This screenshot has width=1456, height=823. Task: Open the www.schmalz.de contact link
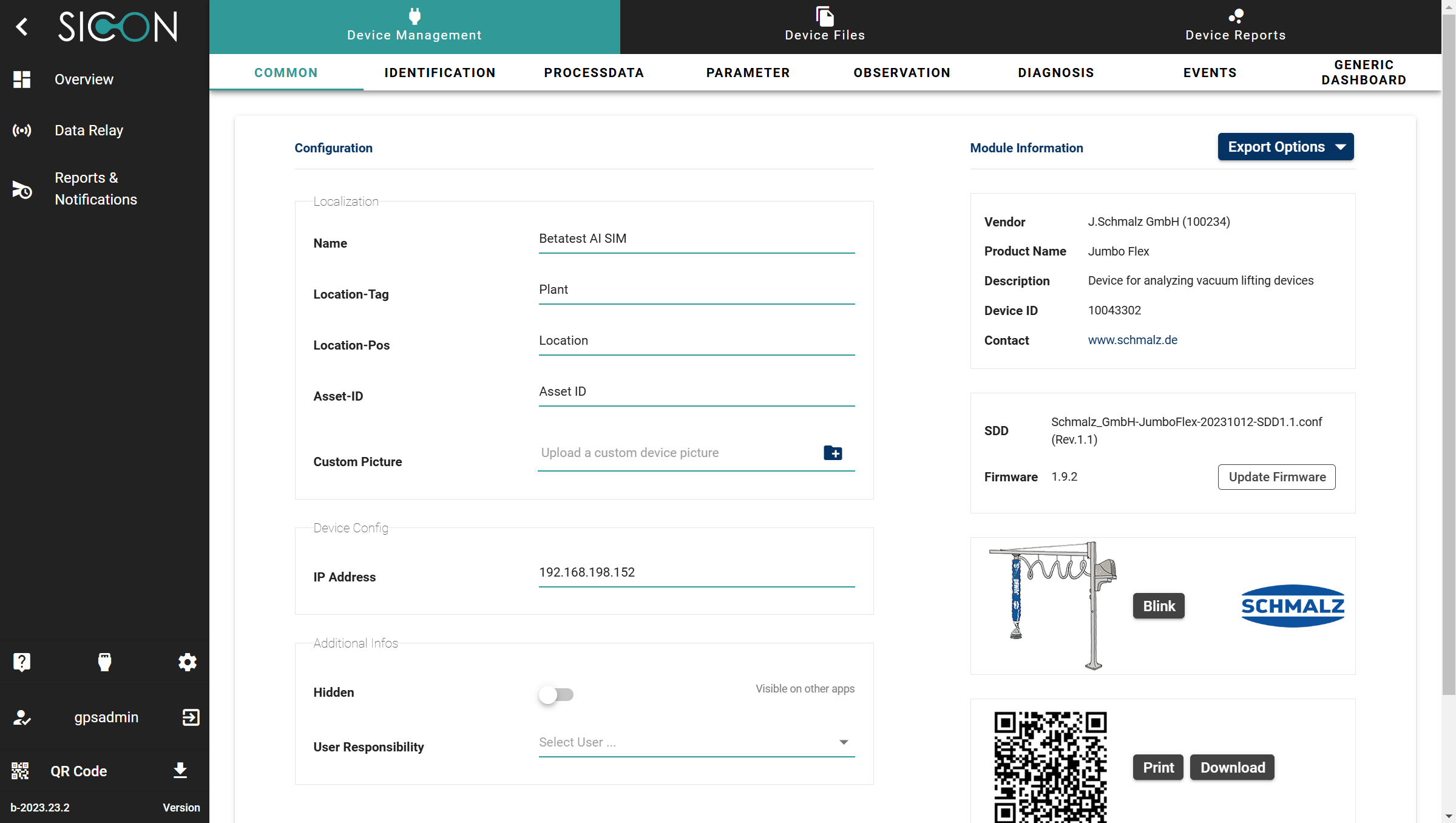[x=1133, y=340]
